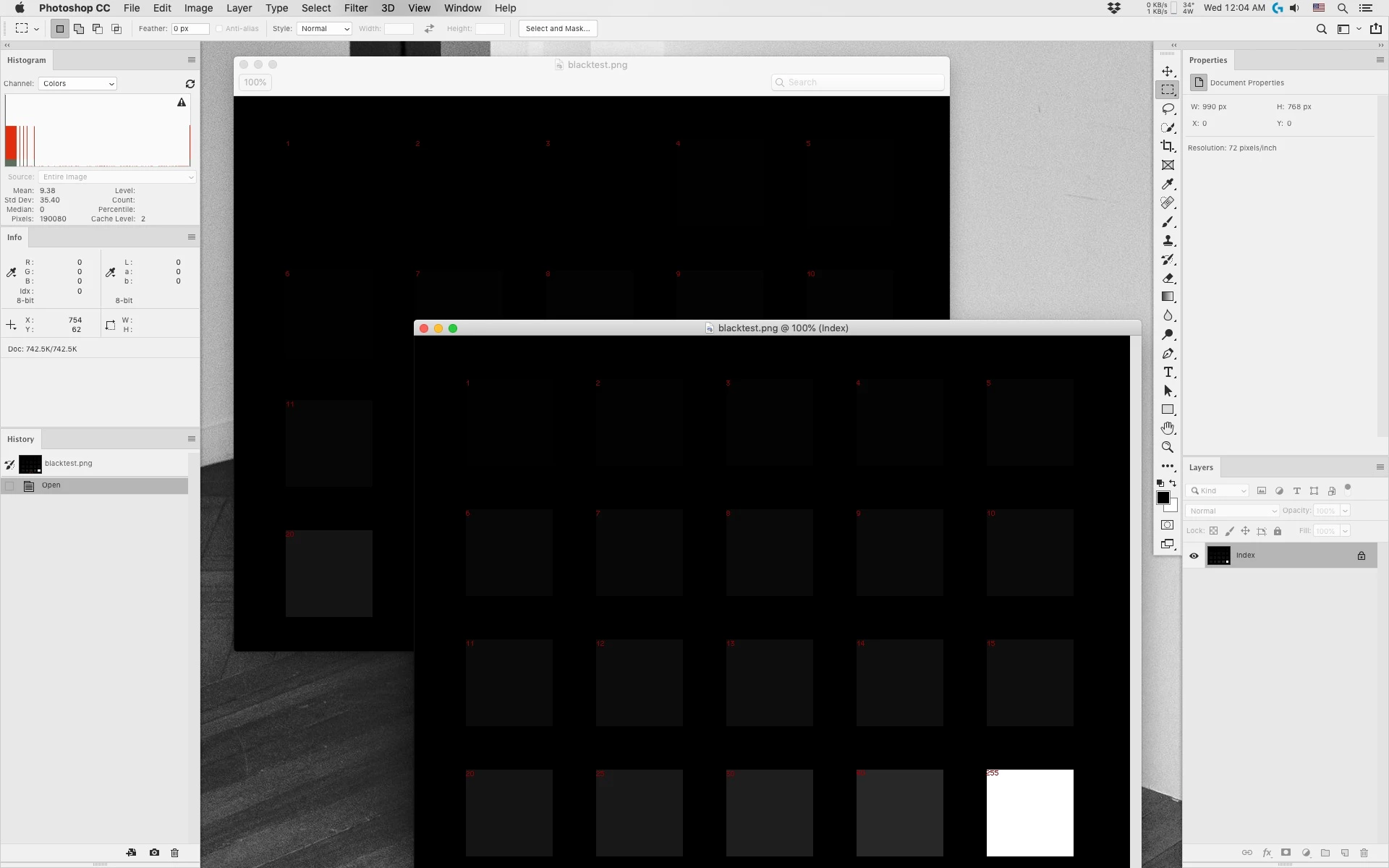Toggle history brush source for Open state

click(x=10, y=485)
